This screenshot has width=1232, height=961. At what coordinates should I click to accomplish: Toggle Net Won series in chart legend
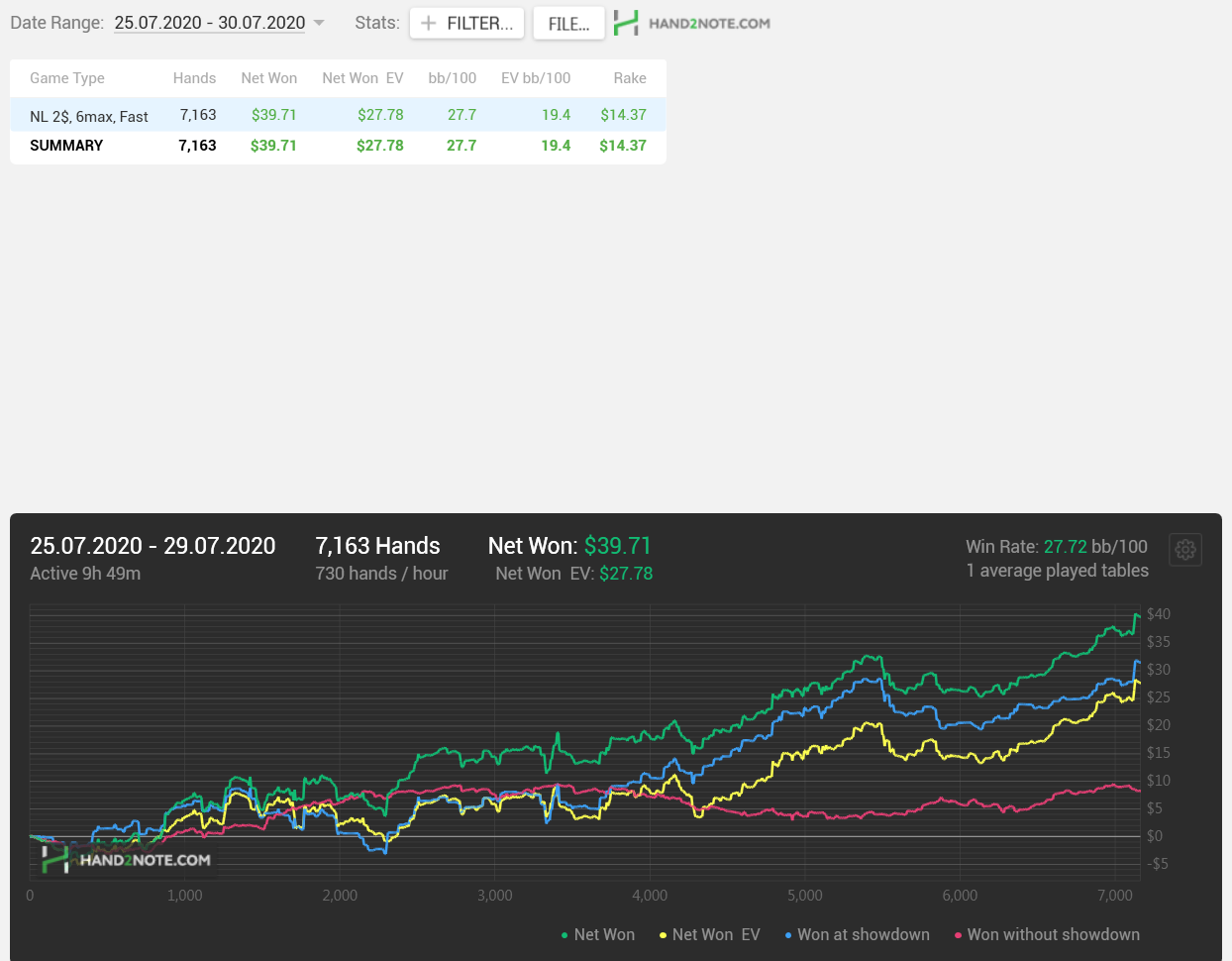[598, 934]
